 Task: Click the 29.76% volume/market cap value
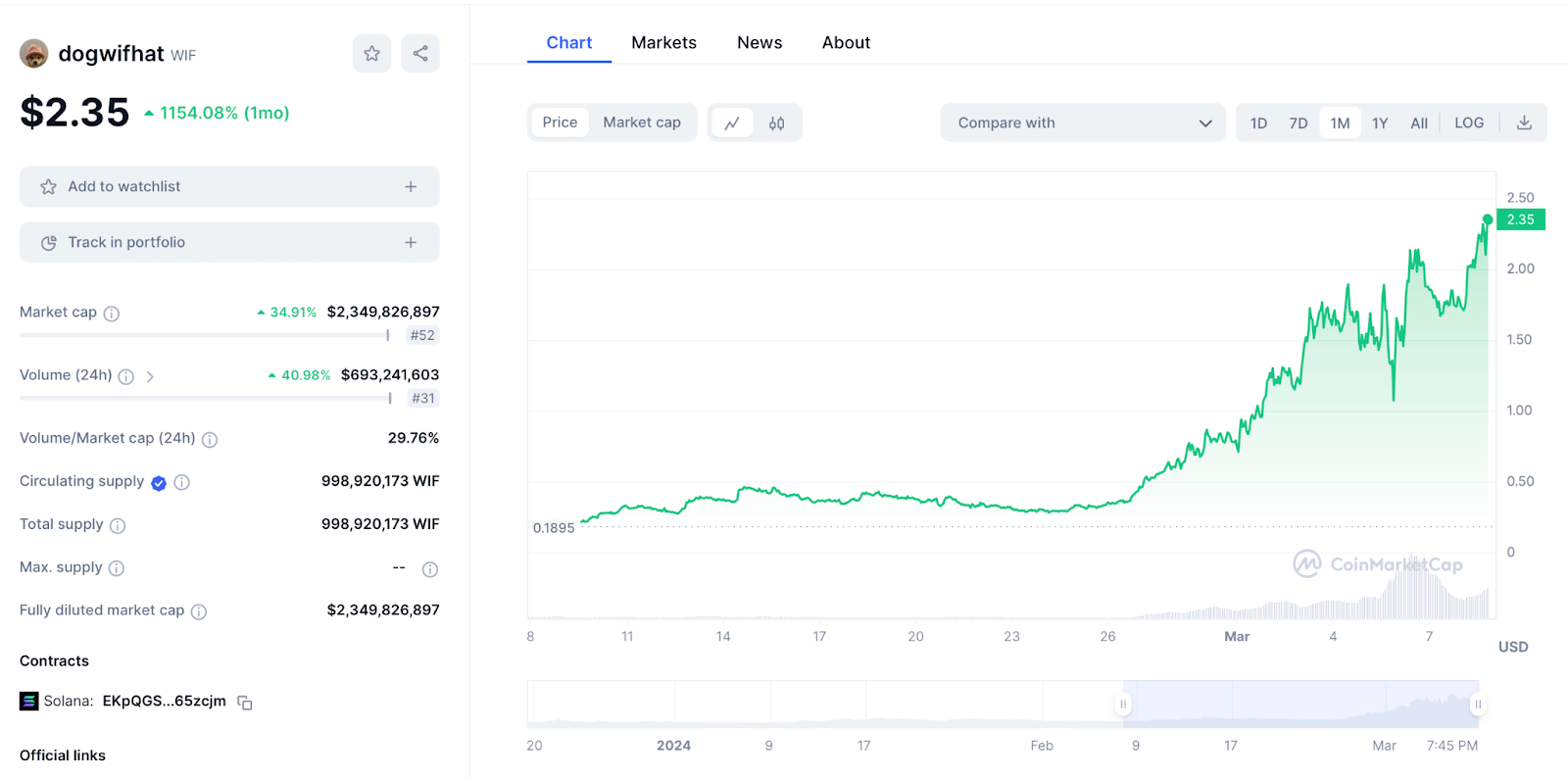click(414, 438)
